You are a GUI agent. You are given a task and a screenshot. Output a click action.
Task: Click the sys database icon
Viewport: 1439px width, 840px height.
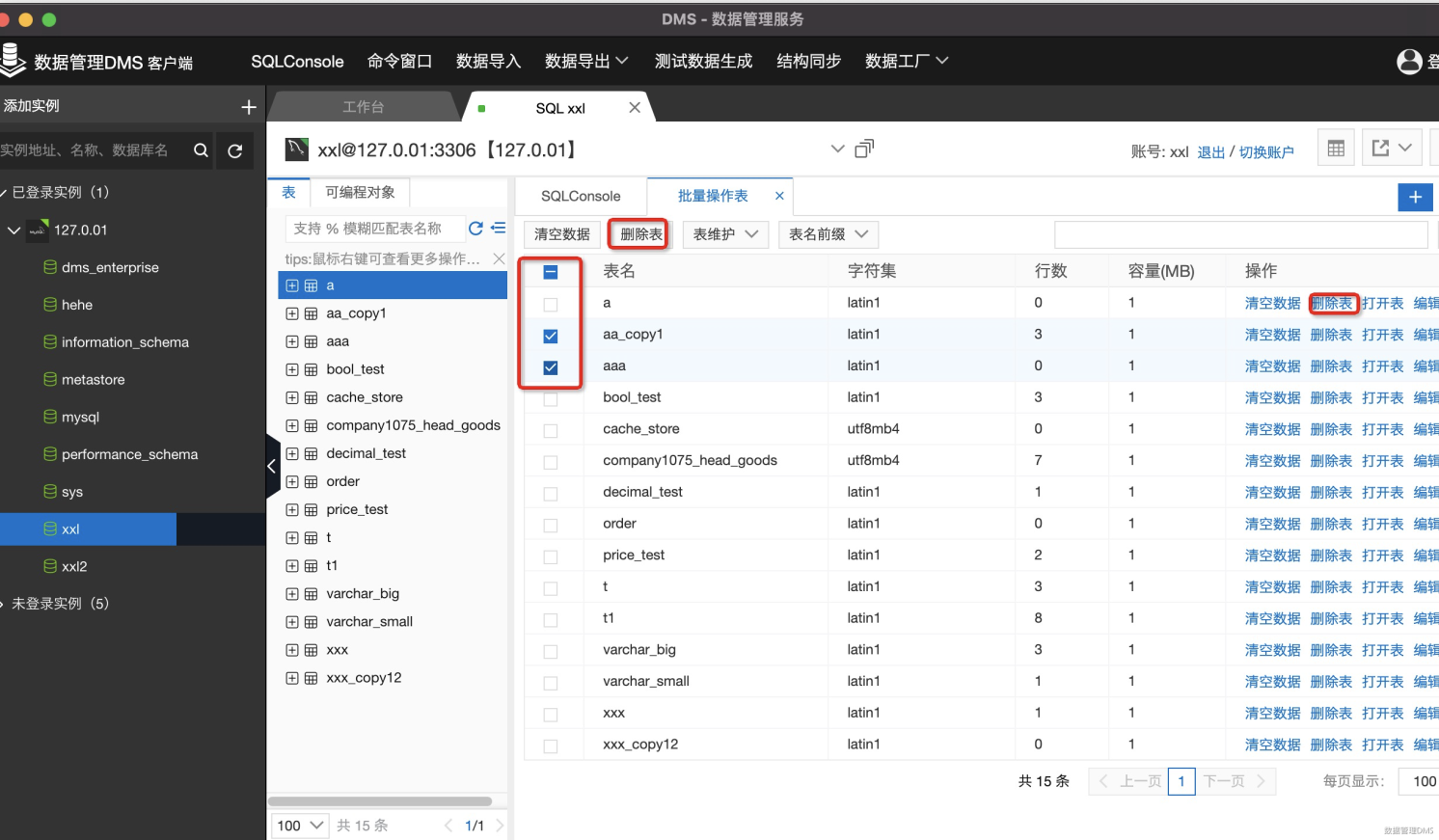(50, 492)
